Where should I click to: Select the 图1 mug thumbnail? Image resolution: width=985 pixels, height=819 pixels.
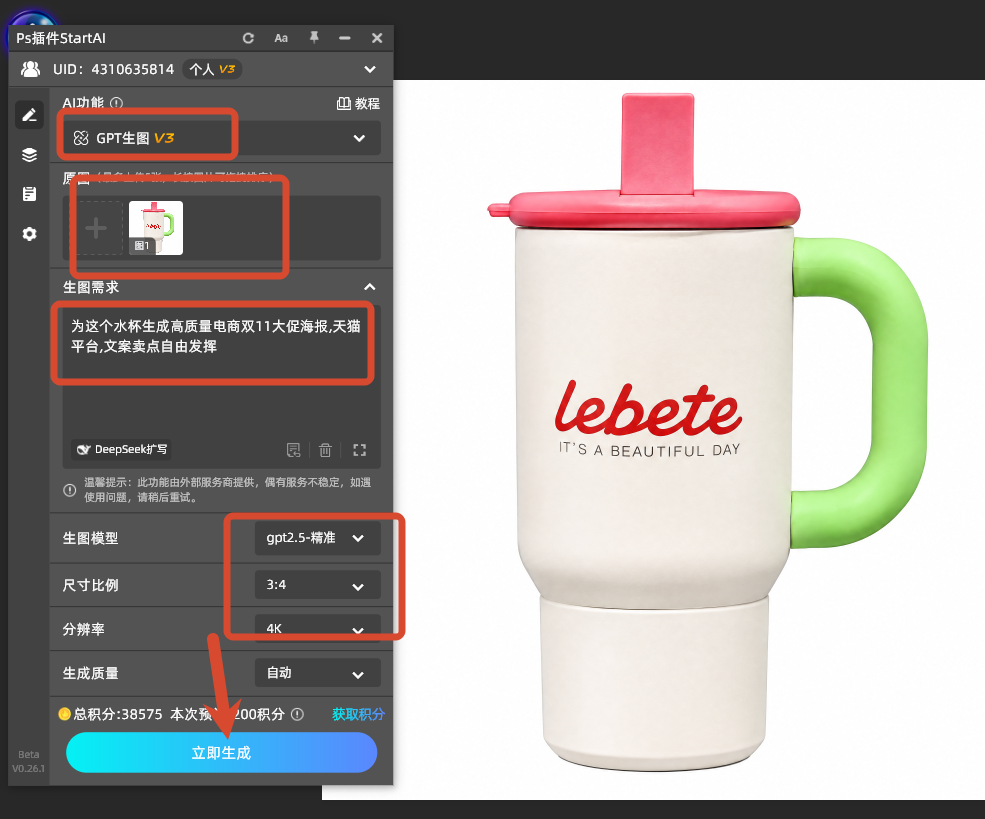point(156,228)
